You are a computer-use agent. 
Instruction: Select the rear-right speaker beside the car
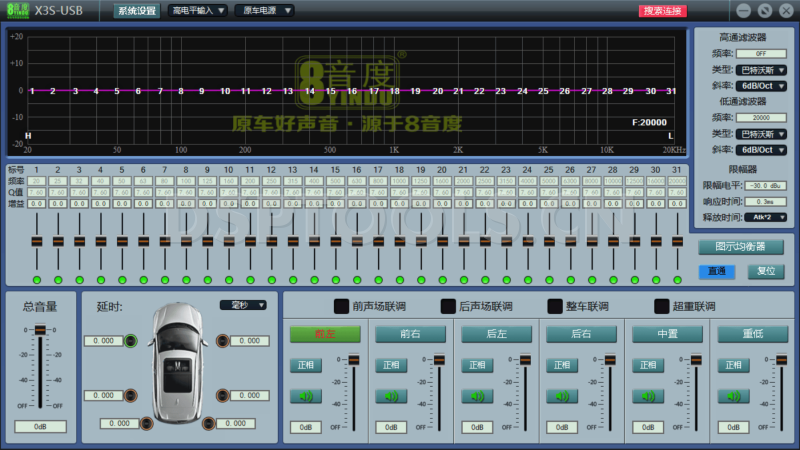click(x=221, y=396)
